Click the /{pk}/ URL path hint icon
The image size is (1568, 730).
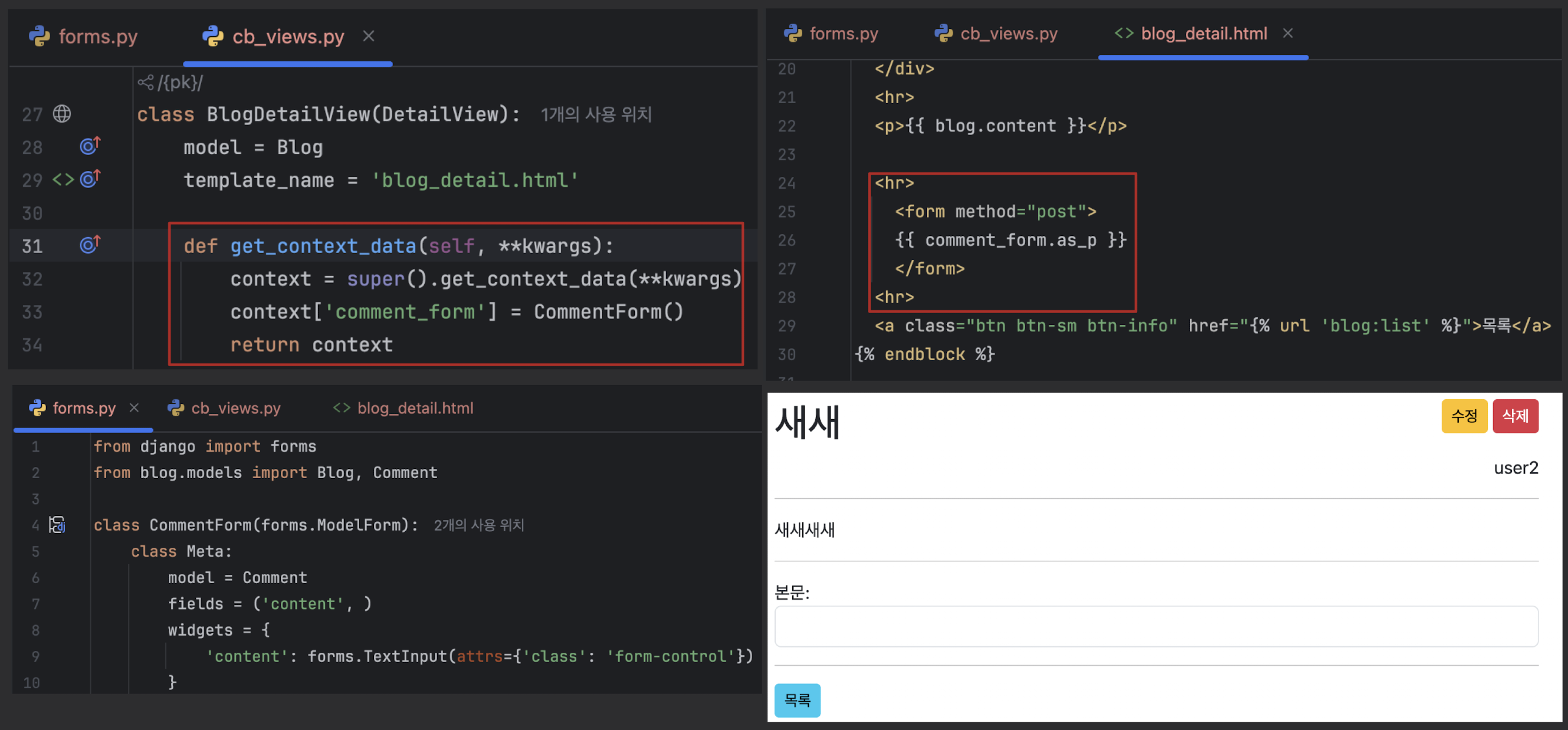click(x=146, y=82)
